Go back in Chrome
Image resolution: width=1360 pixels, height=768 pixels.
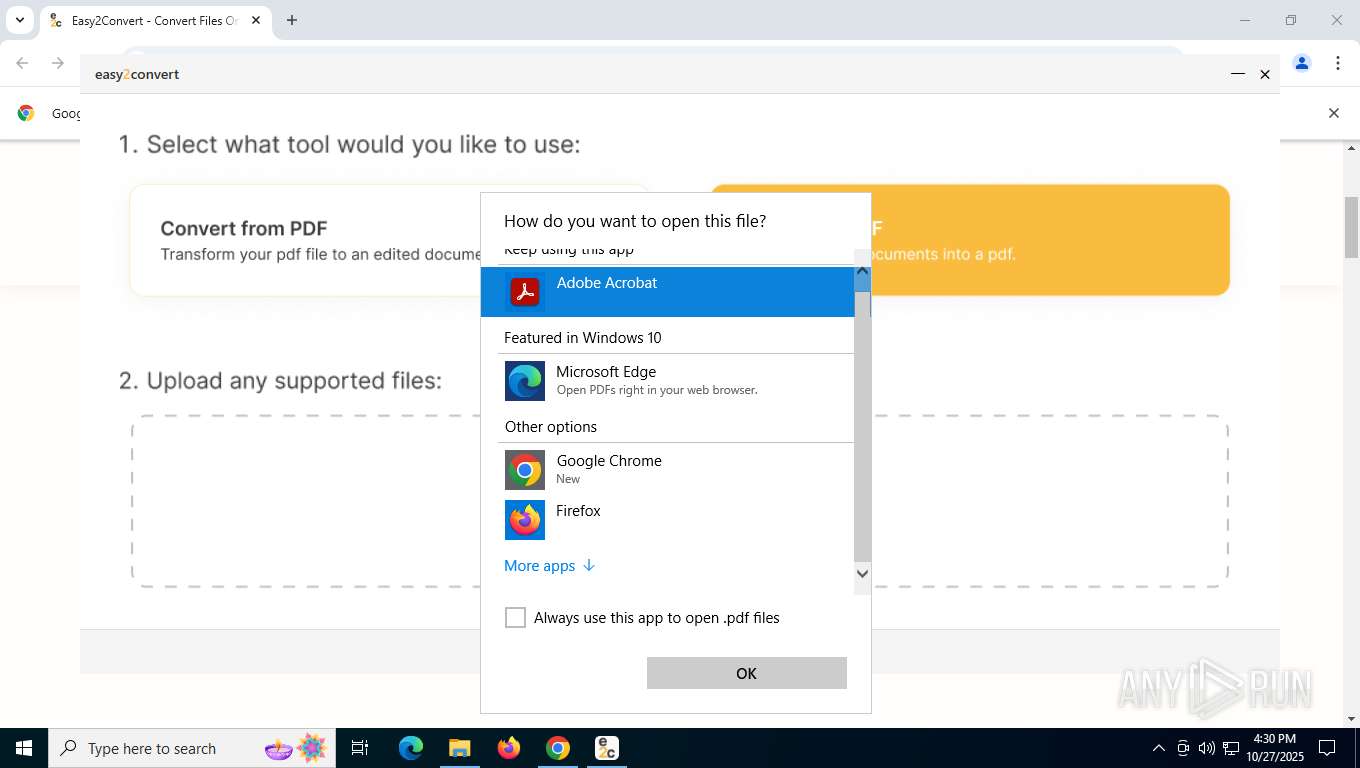tap(22, 63)
